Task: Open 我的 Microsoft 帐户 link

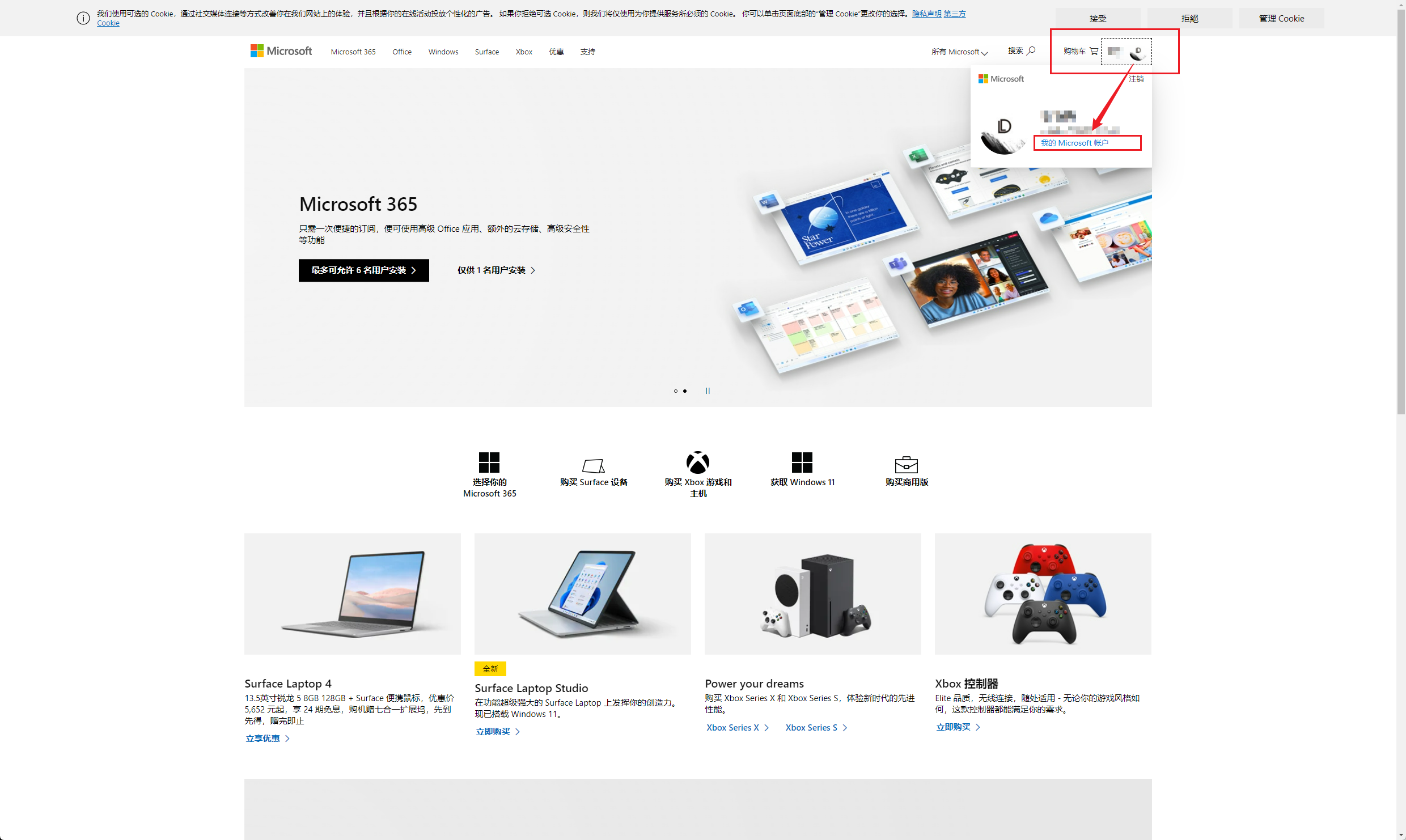Action: click(x=1074, y=143)
